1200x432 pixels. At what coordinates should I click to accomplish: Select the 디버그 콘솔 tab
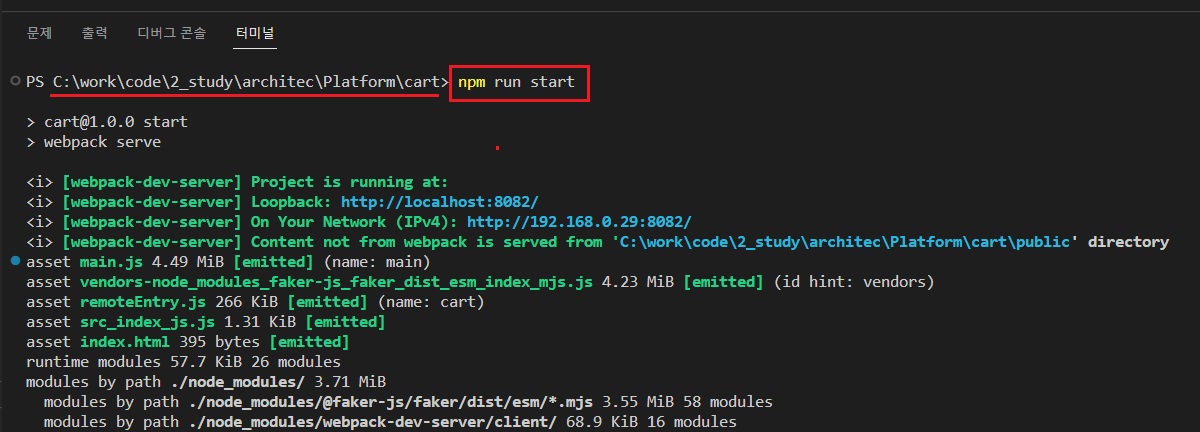172,33
